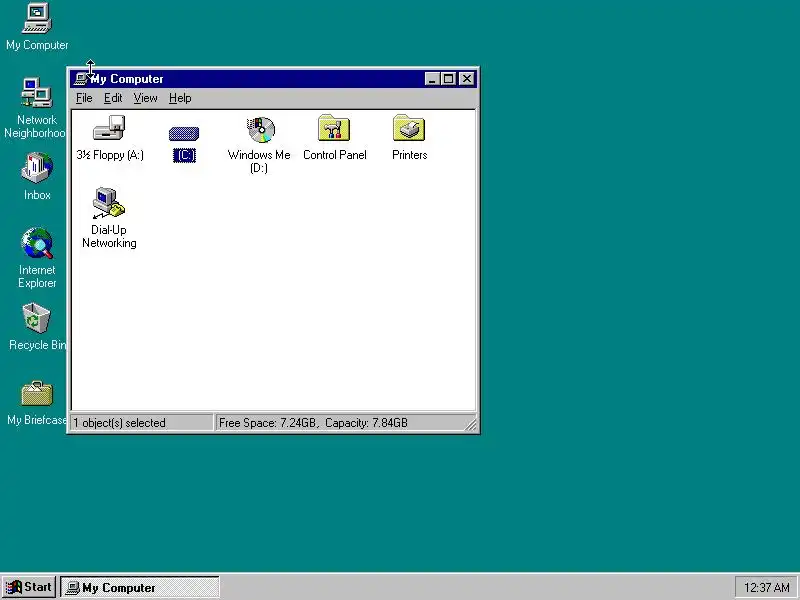Screen dimensions: 800x600
Task: Open the File menu
Action: (84, 98)
